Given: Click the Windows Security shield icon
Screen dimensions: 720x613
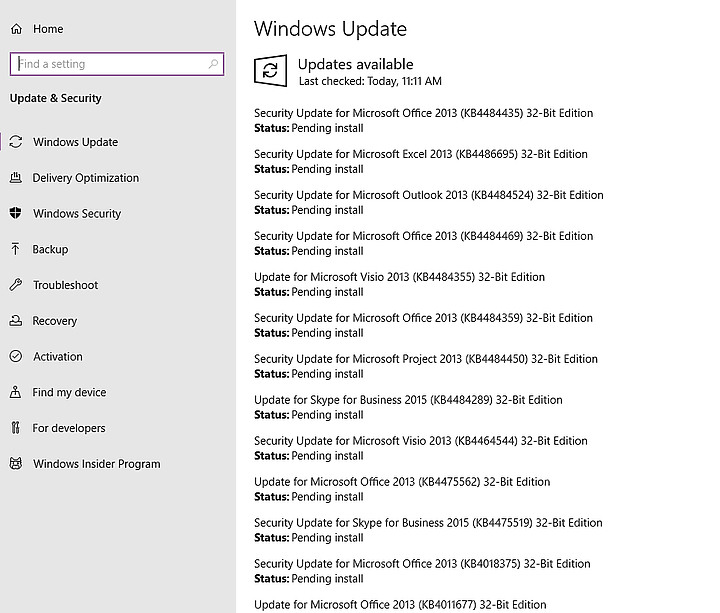Looking at the screenshot, I should 16,213.
